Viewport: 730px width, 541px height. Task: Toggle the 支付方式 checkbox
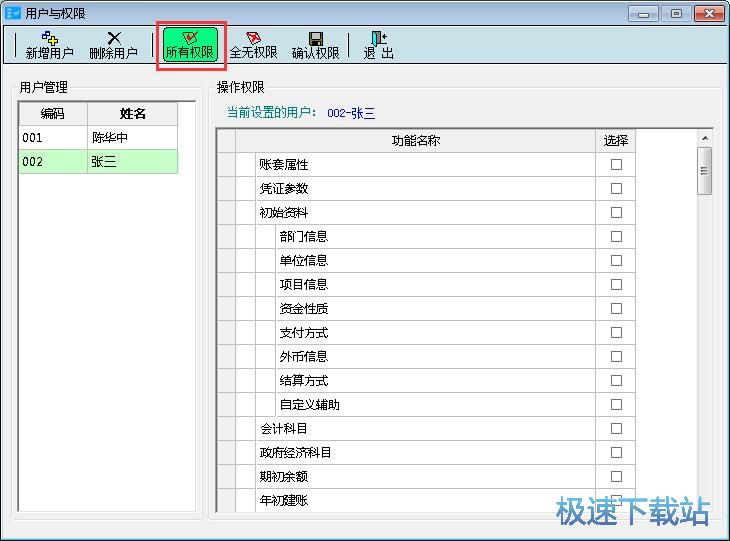click(x=616, y=332)
